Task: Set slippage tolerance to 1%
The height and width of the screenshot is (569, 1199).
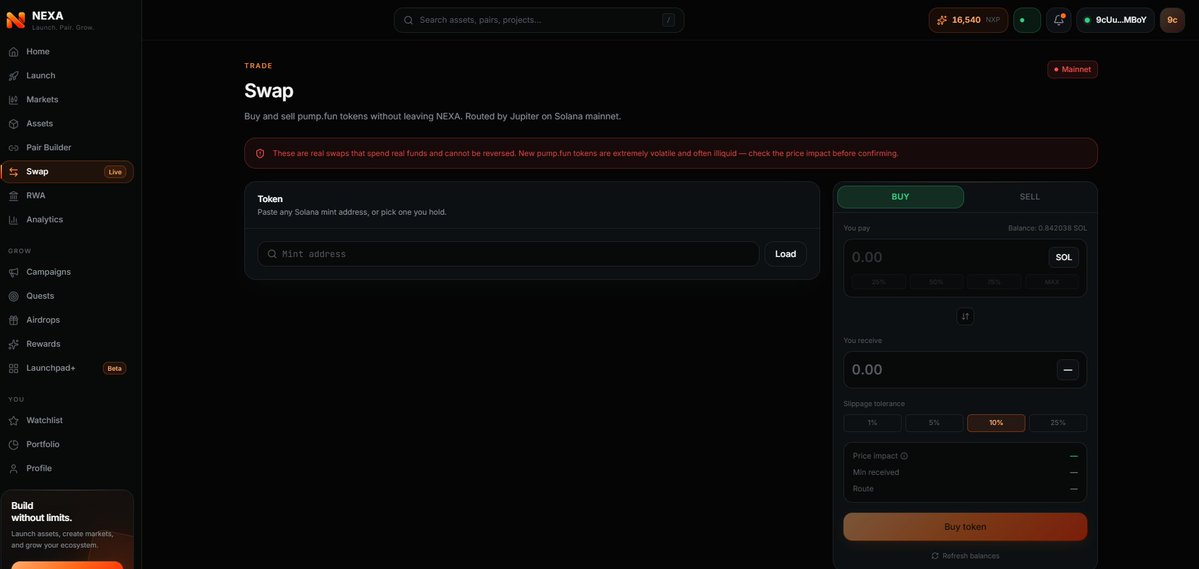Action: point(872,423)
